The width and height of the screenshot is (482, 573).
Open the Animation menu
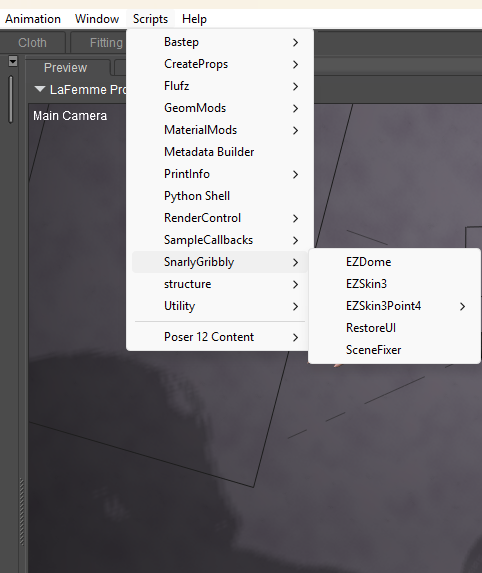click(x=33, y=19)
